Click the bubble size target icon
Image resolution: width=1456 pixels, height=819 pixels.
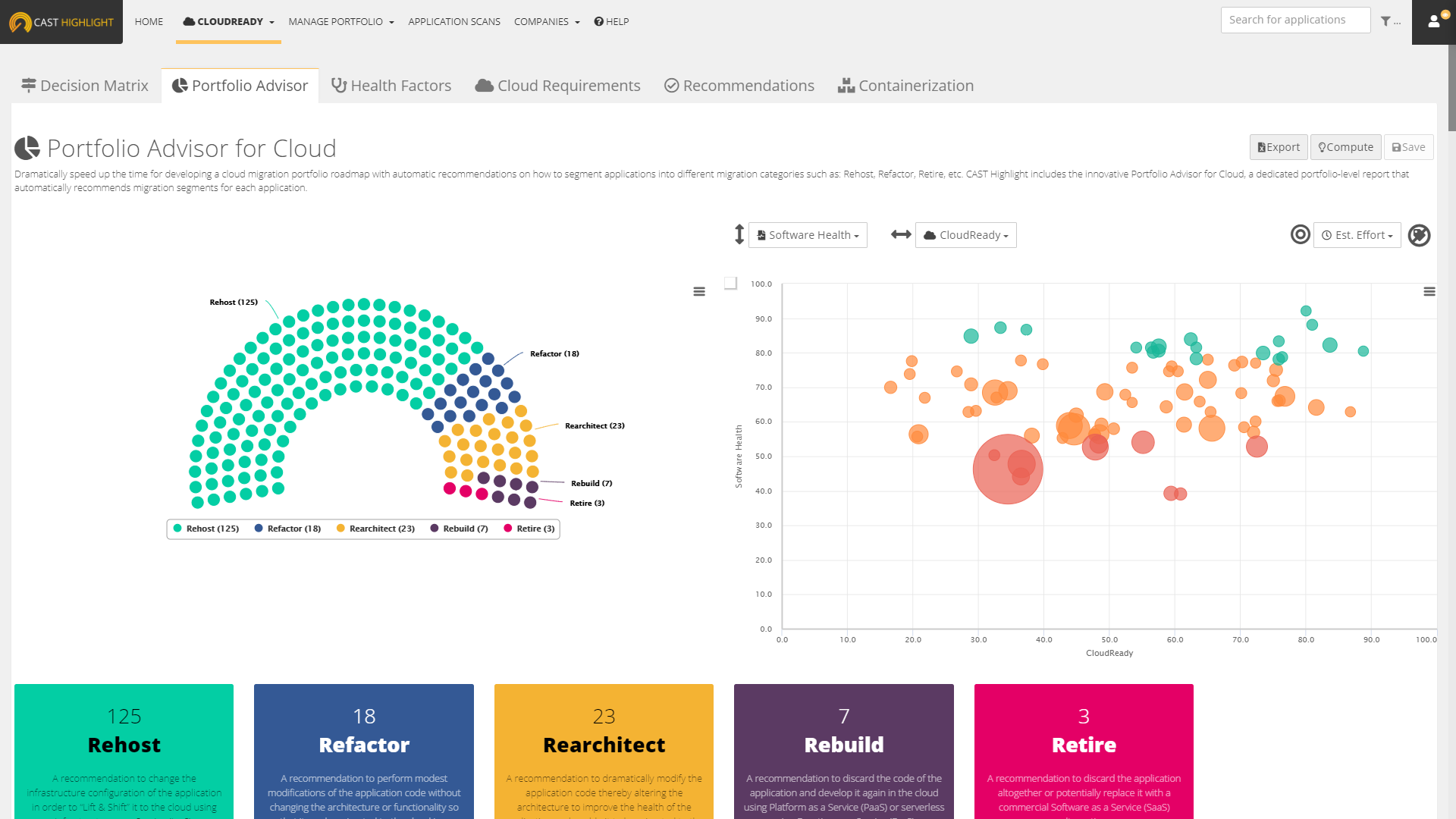pyautogui.click(x=1301, y=235)
